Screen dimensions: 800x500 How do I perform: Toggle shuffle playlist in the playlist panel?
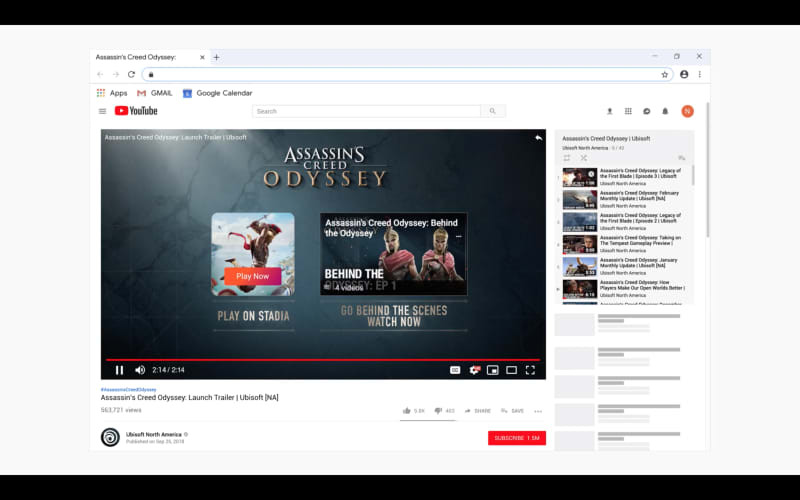[584, 158]
